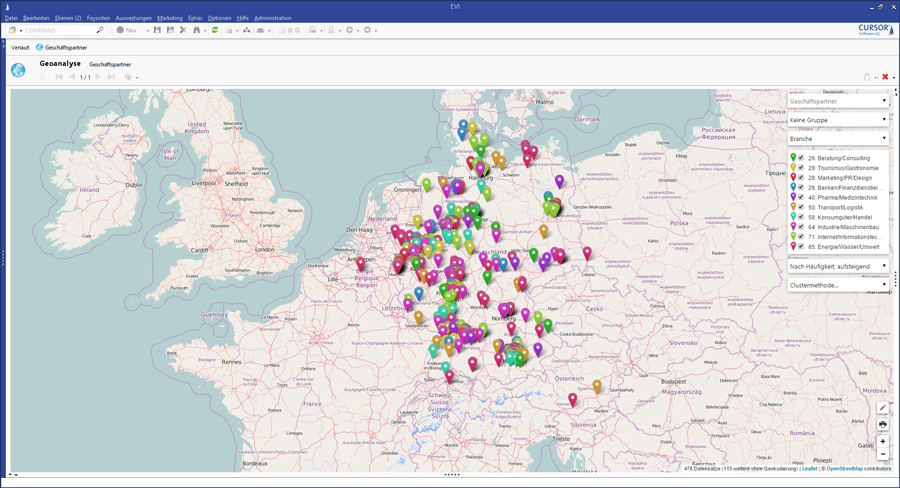Image resolution: width=900 pixels, height=488 pixels.
Task: Open the OpenStreetMap attribution link
Action: coord(844,468)
